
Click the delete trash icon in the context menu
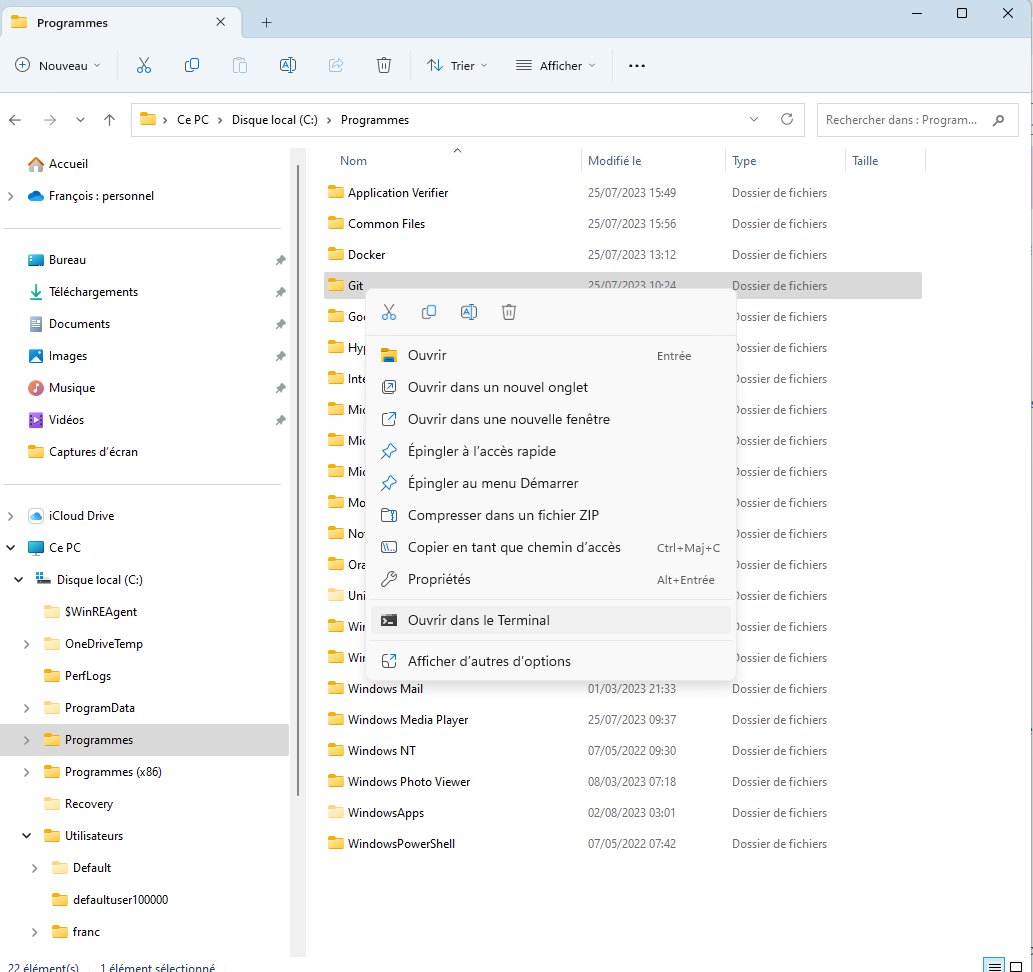(x=509, y=312)
